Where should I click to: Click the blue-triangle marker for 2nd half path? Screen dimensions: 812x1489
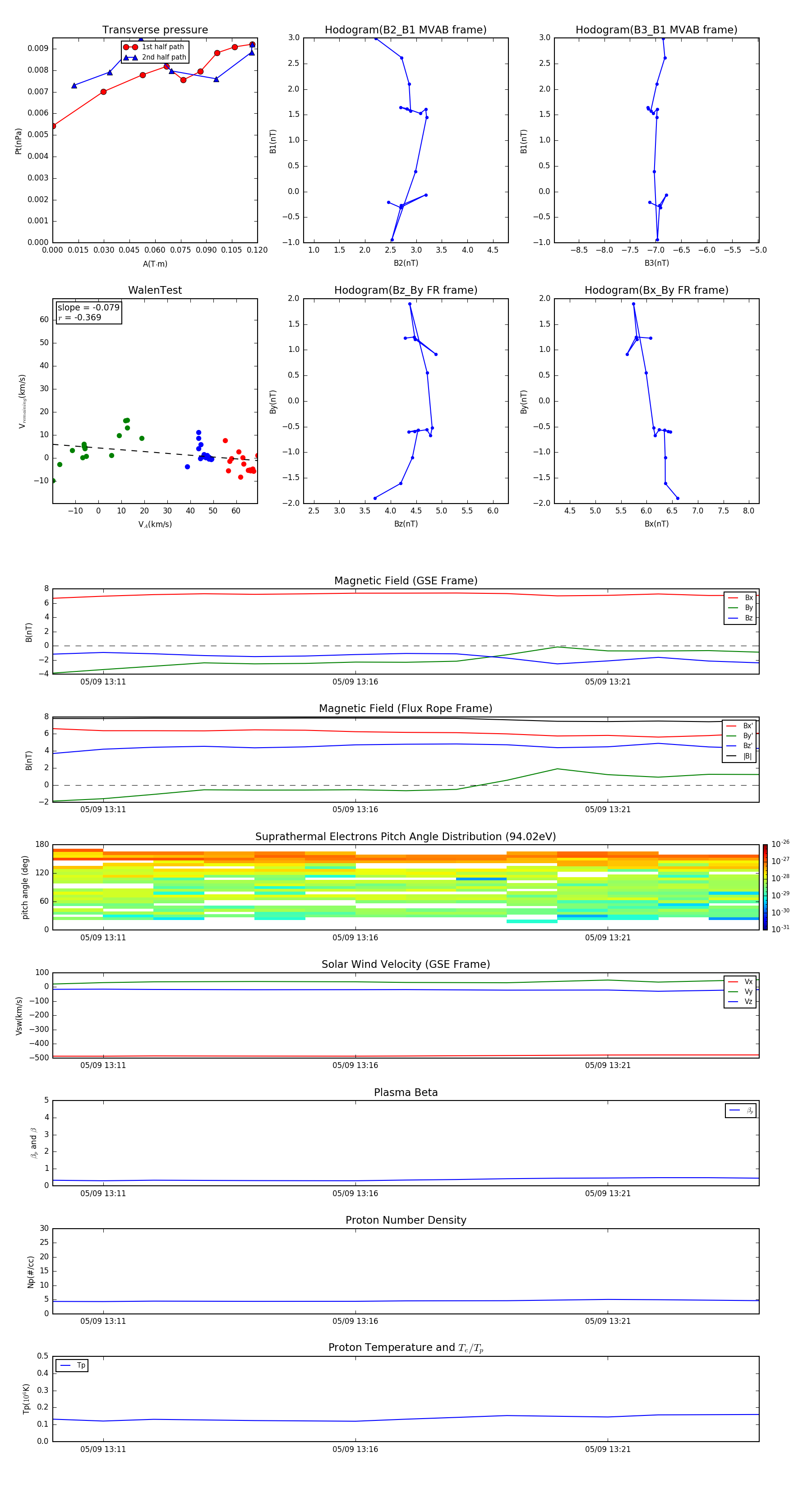click(131, 57)
